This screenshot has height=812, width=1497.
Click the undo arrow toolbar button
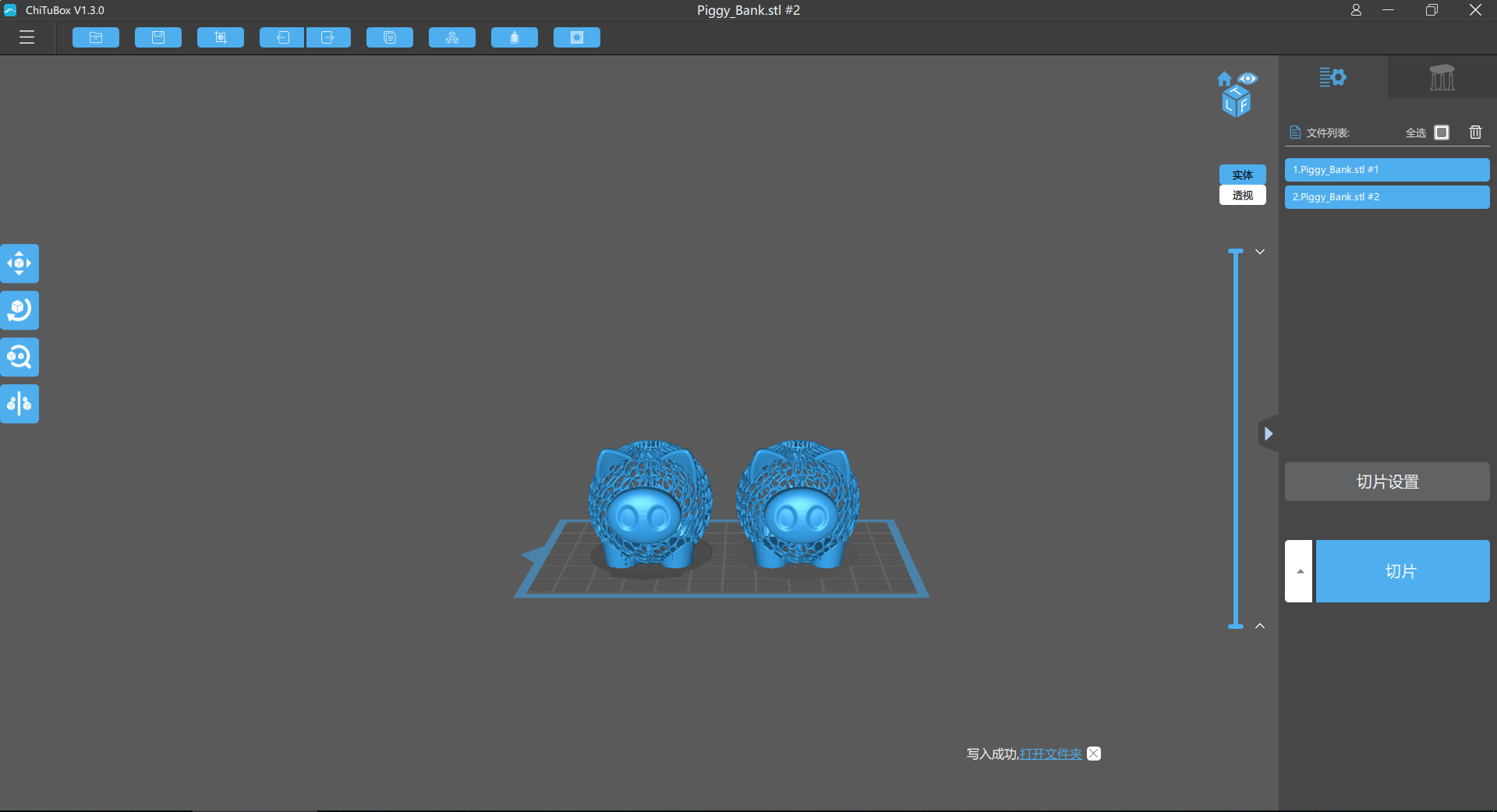click(x=281, y=37)
